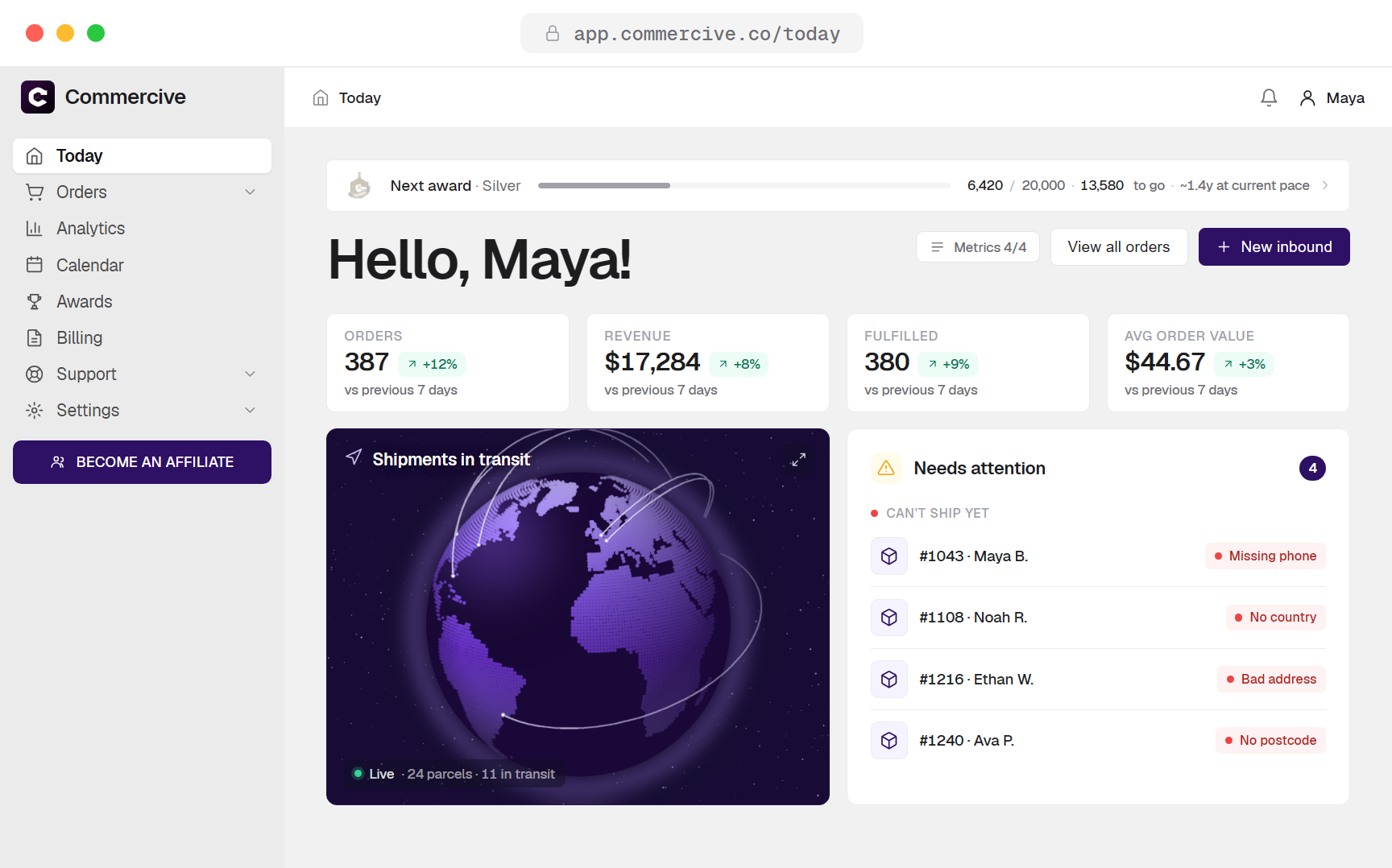
Task: Click the Needs attention warning icon
Action: (x=886, y=468)
